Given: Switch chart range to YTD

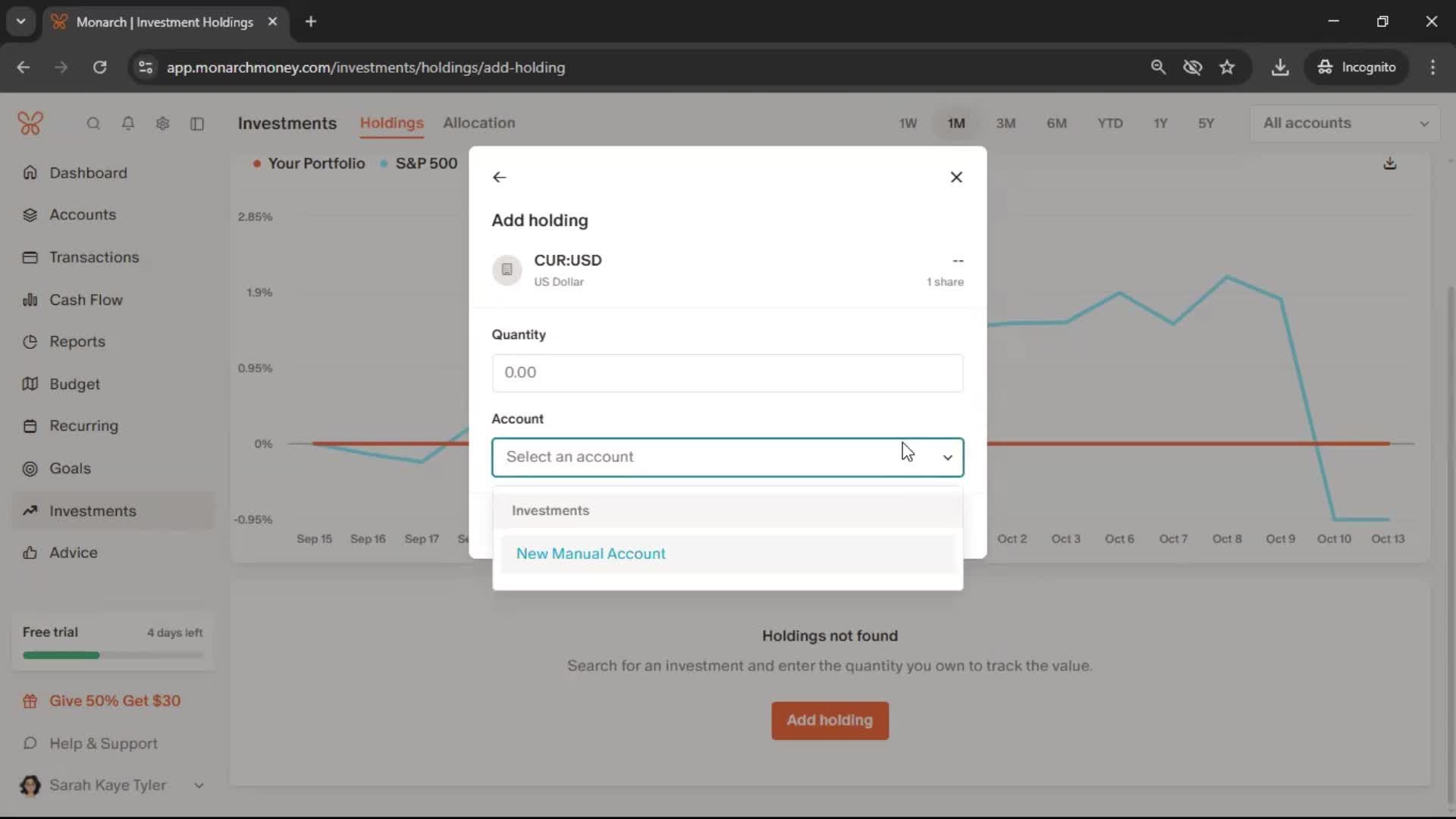Looking at the screenshot, I should click(1109, 124).
